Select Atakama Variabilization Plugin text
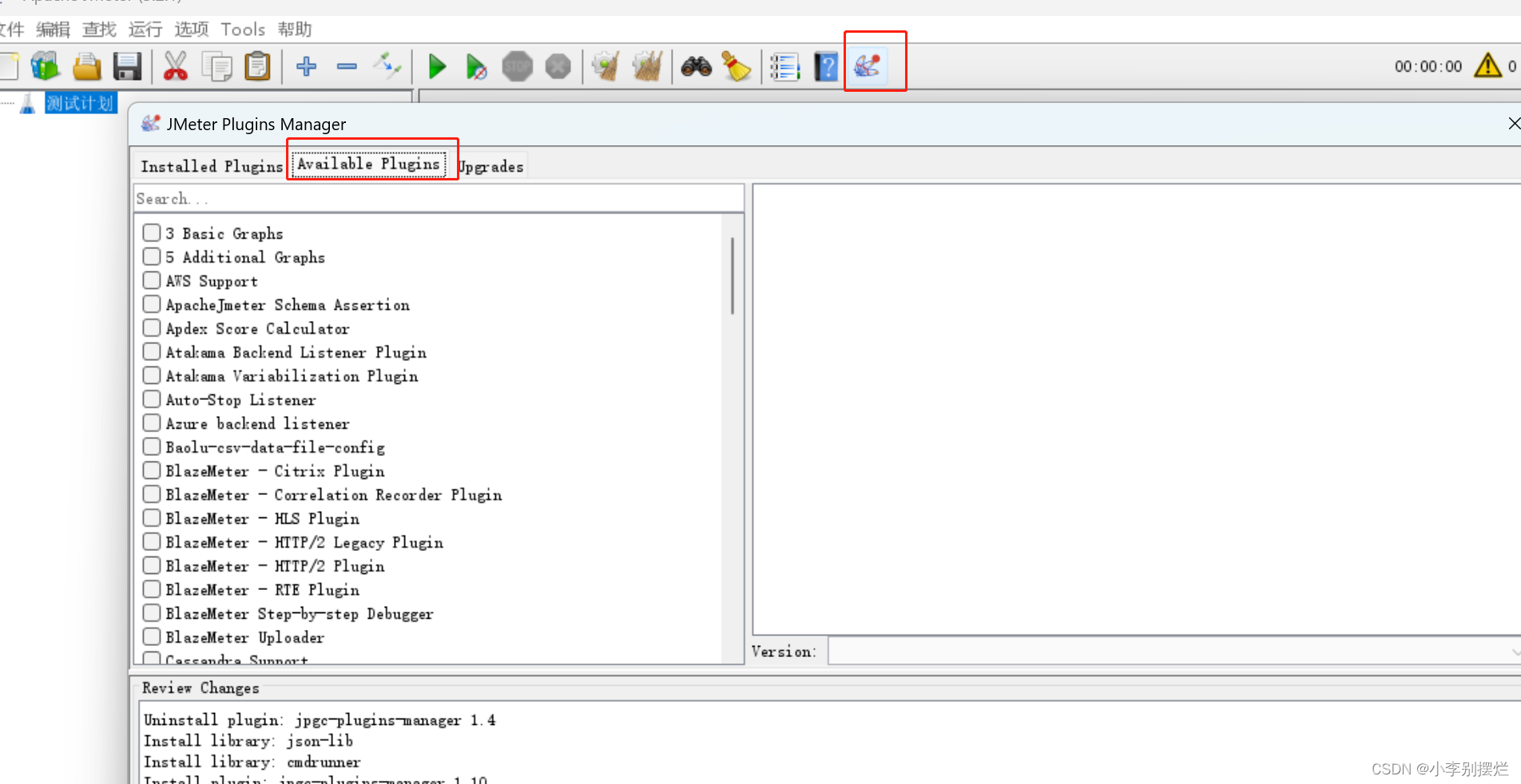1521x784 pixels. [292, 376]
